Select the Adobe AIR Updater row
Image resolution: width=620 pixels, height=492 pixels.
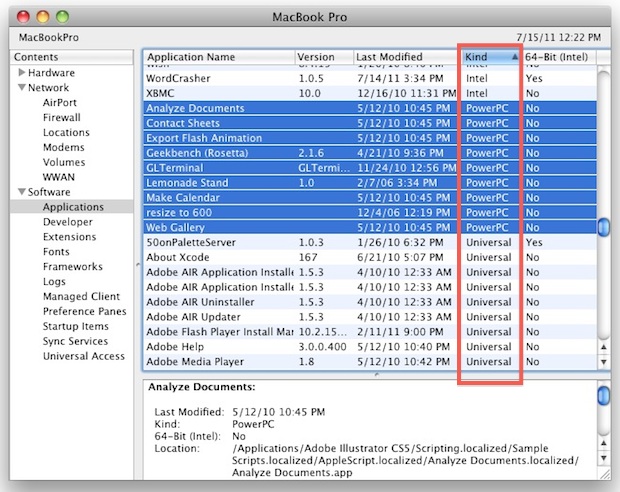click(x=370, y=317)
